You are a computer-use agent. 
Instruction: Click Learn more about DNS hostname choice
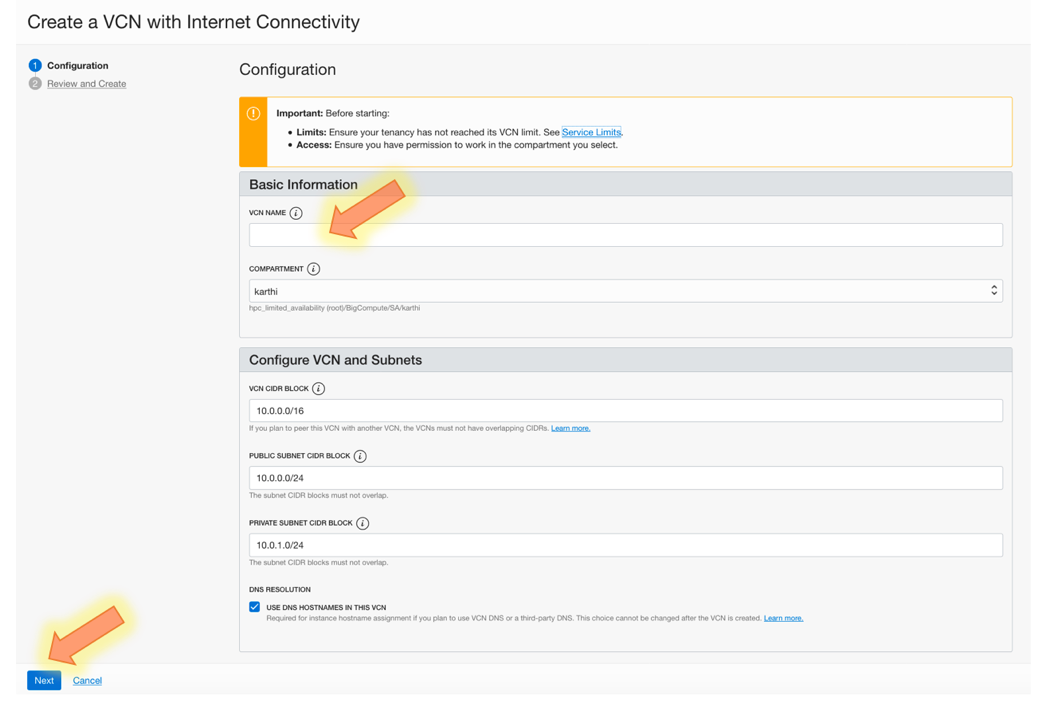(783, 618)
